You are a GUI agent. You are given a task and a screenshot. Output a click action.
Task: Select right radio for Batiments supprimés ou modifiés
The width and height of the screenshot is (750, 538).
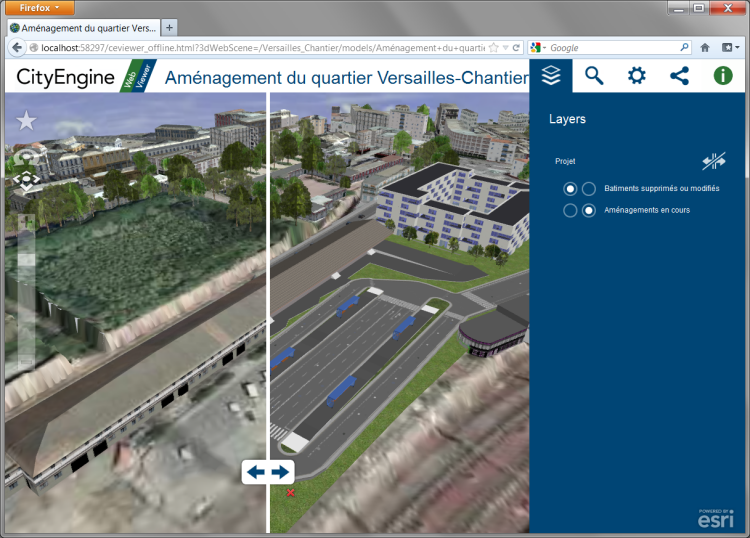[589, 188]
